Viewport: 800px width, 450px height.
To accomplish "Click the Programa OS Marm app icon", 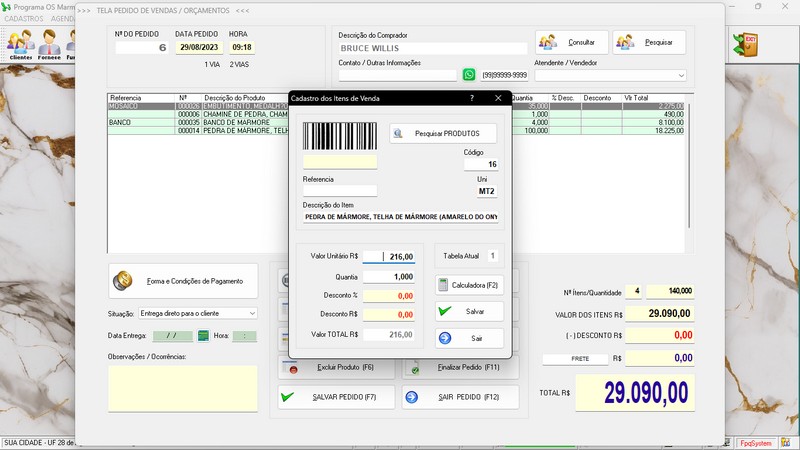I will pos(6,7).
